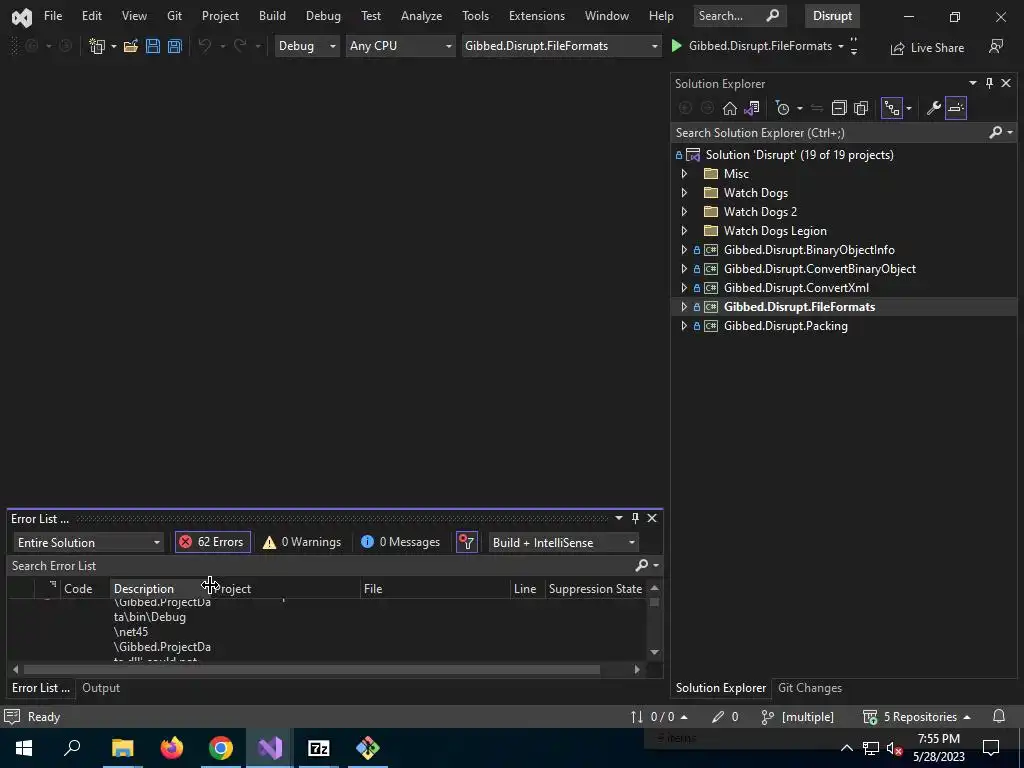Pin the Solution Explorer panel
This screenshot has height=768, width=1024.
989,83
